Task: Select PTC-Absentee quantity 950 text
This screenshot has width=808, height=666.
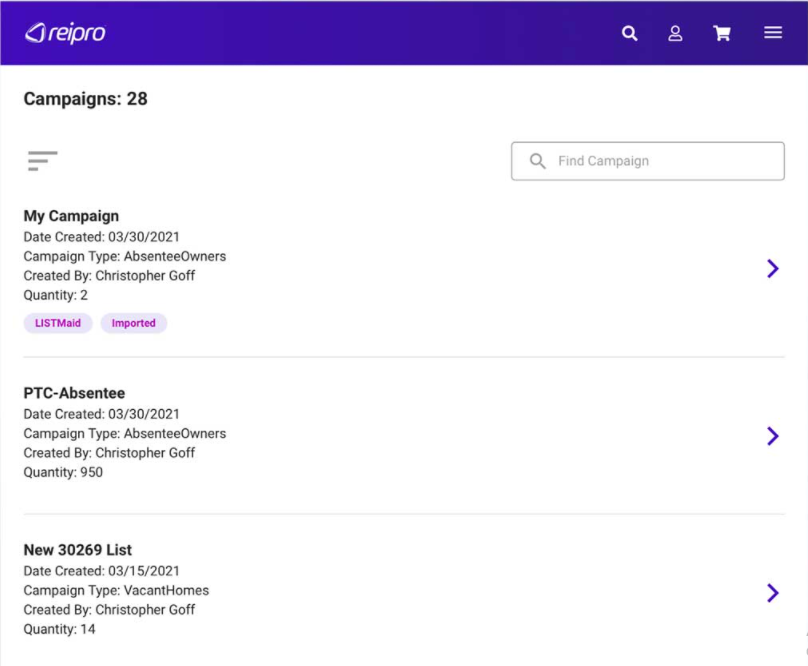Action: click(x=63, y=472)
